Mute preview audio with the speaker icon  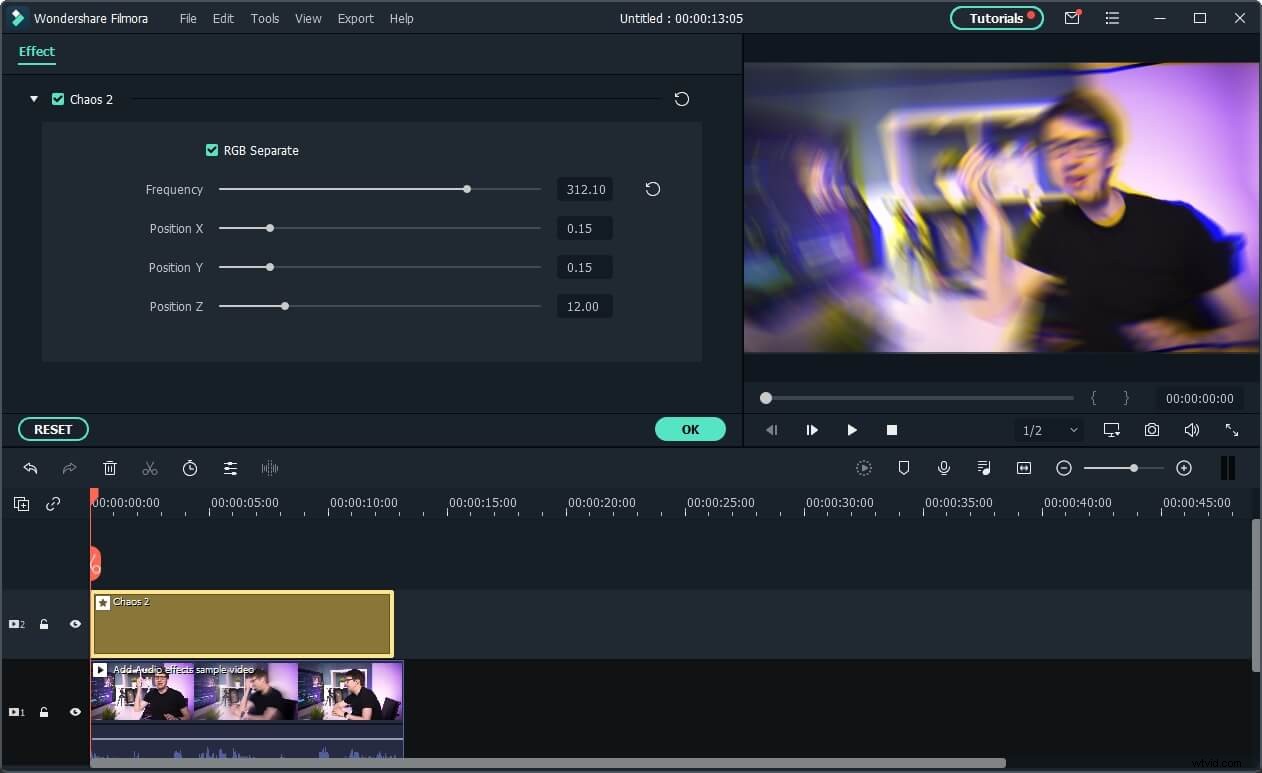tap(1192, 429)
